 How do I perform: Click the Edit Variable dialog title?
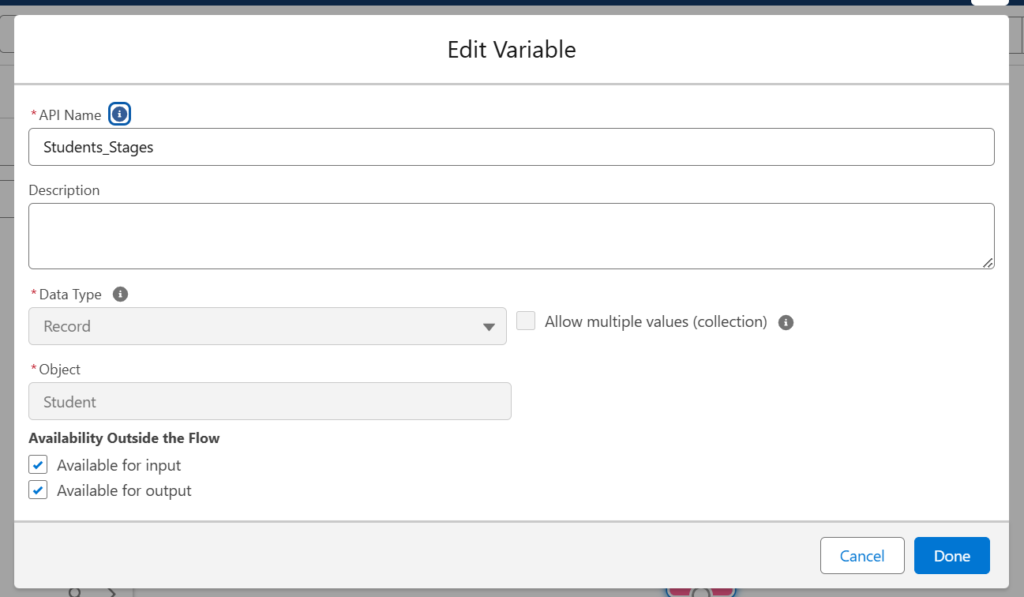[511, 49]
